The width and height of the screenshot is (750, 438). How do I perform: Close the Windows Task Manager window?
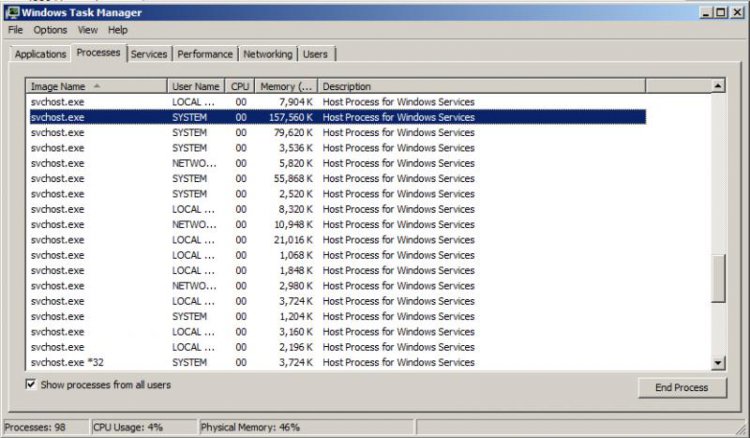[x=737, y=12]
